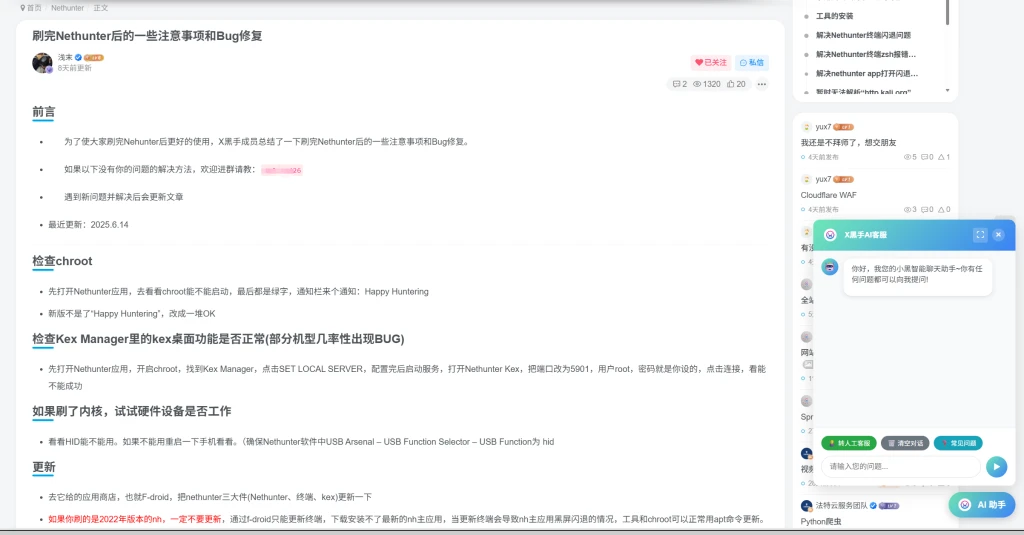The width and height of the screenshot is (1024, 535).
Task: Open 常见问题 FAQ button
Action: (958, 443)
